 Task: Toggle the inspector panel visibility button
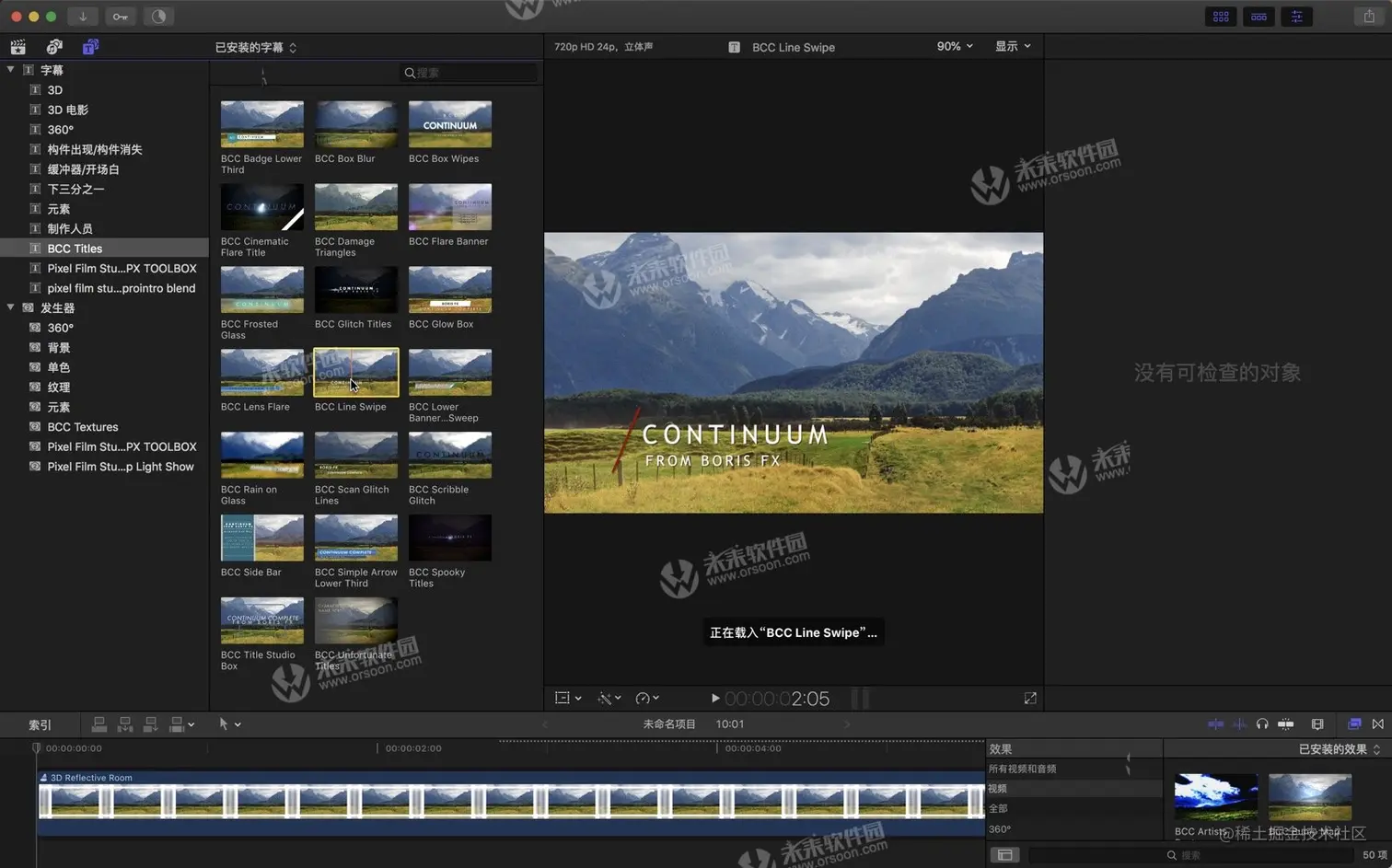click(x=1296, y=17)
